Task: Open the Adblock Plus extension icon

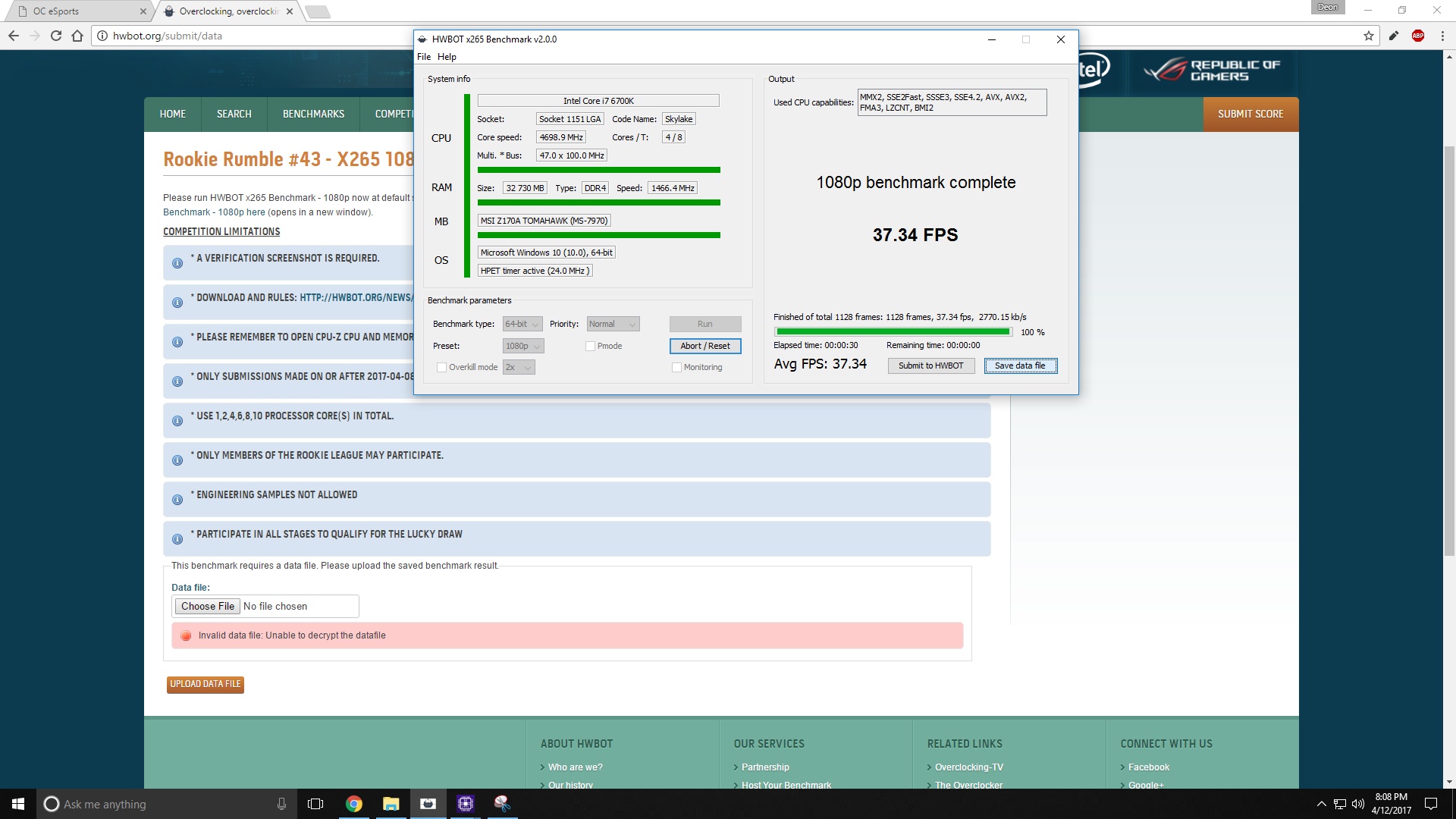Action: (x=1418, y=36)
